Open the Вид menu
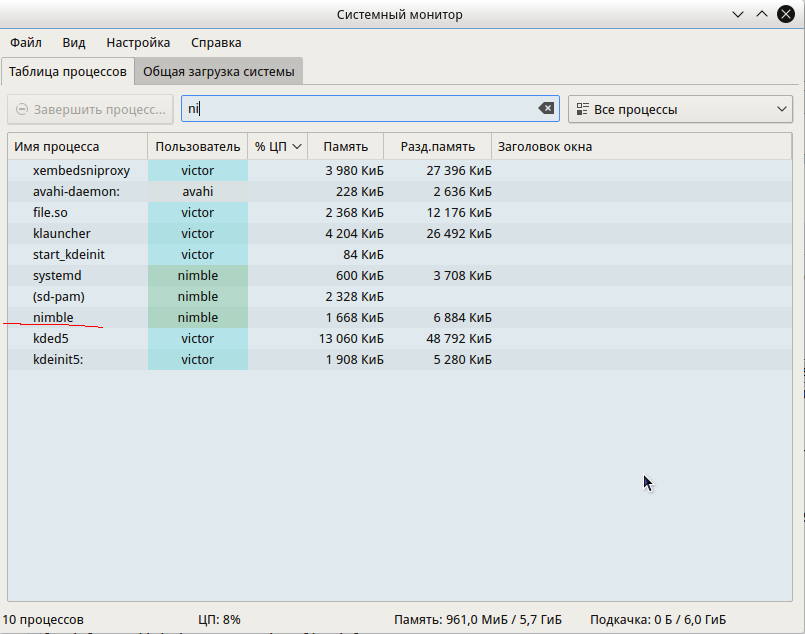Image resolution: width=805 pixels, height=634 pixels. click(74, 43)
